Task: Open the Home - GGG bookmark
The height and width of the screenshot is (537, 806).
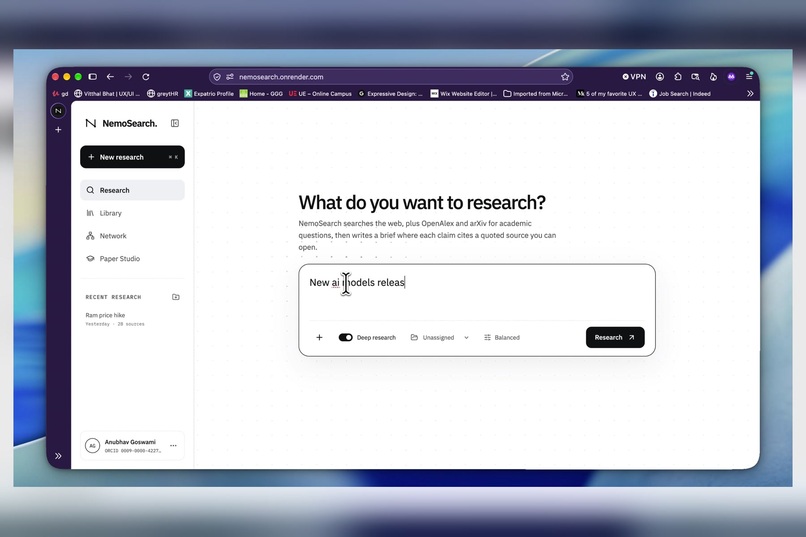Action: 261,94
